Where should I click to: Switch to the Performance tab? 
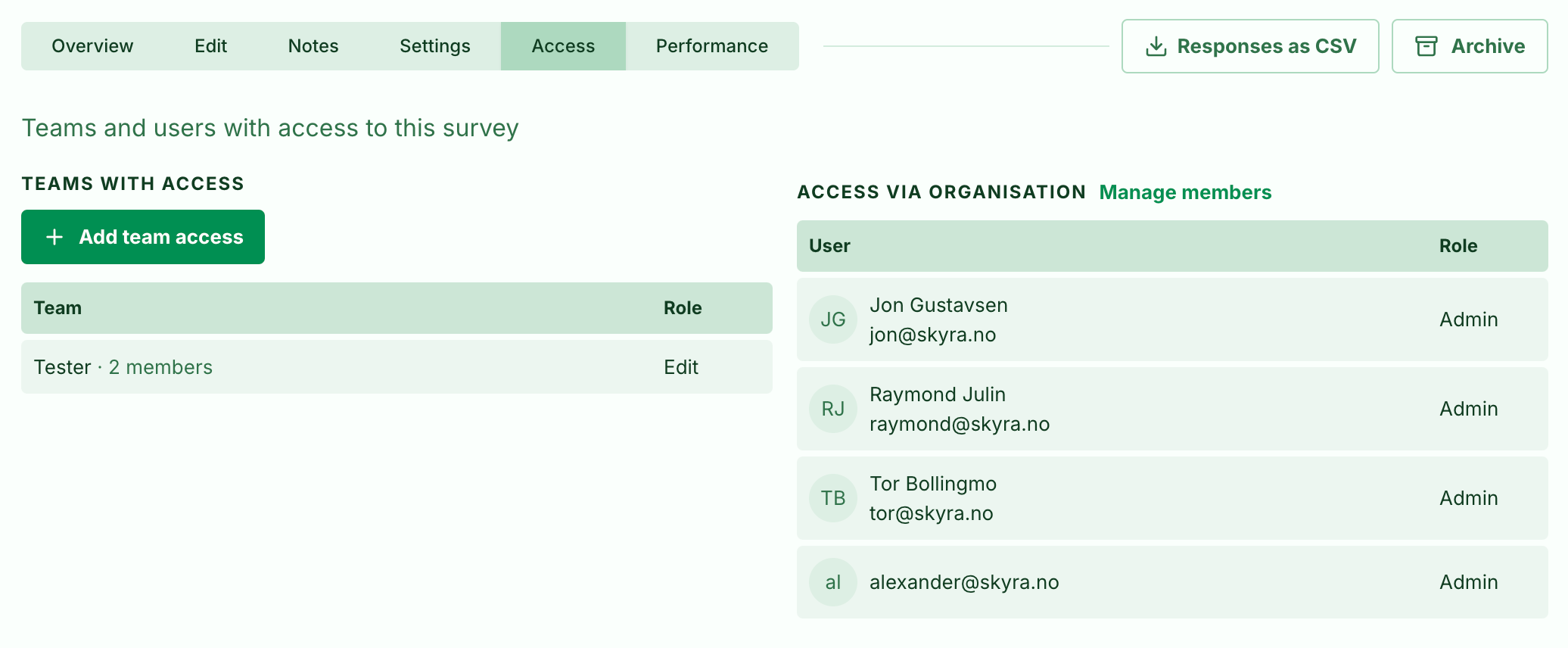(712, 46)
